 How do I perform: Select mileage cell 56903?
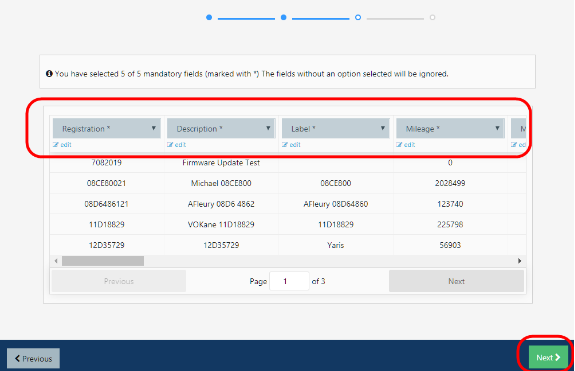(x=450, y=245)
